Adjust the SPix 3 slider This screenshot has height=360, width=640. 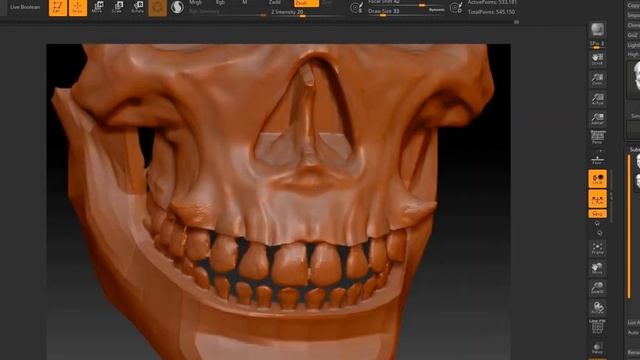click(x=597, y=45)
